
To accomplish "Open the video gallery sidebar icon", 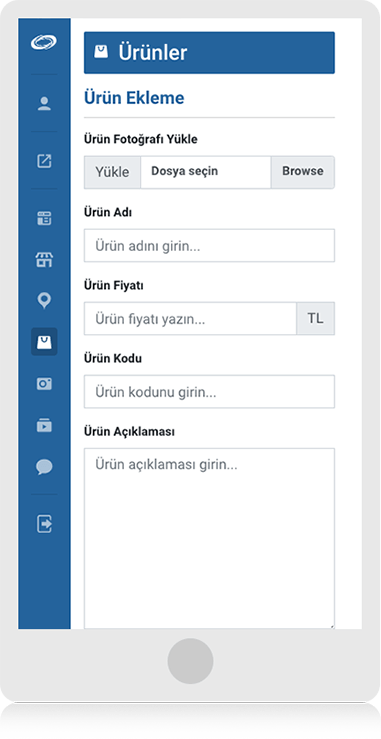I will pyautogui.click(x=44, y=425).
